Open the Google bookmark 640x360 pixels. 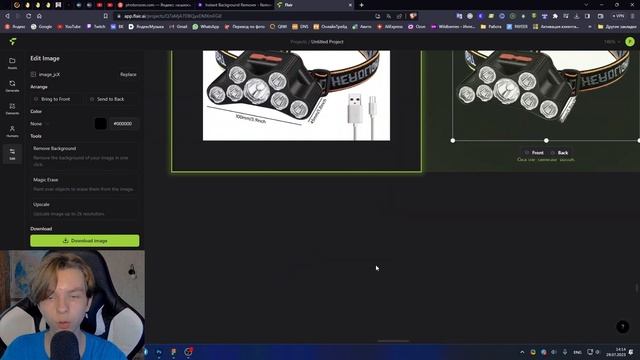[x=41, y=27]
